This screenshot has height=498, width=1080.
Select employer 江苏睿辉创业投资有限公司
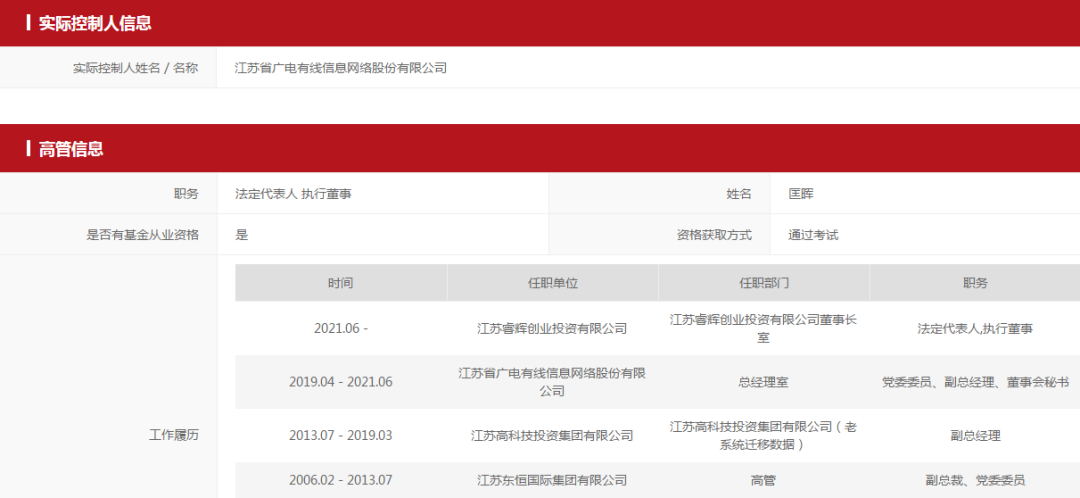point(552,329)
